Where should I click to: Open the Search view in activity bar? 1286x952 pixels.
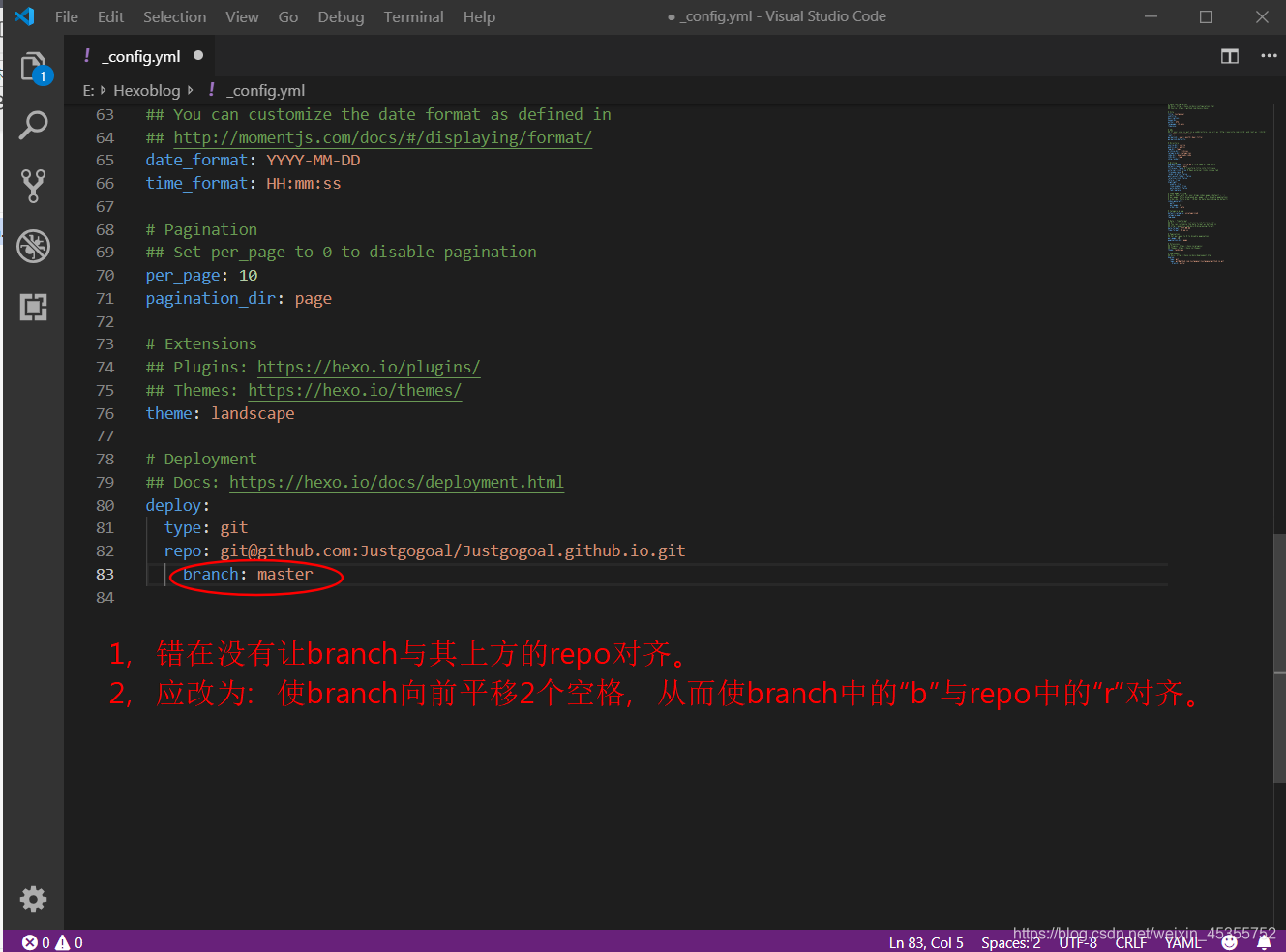[34, 125]
